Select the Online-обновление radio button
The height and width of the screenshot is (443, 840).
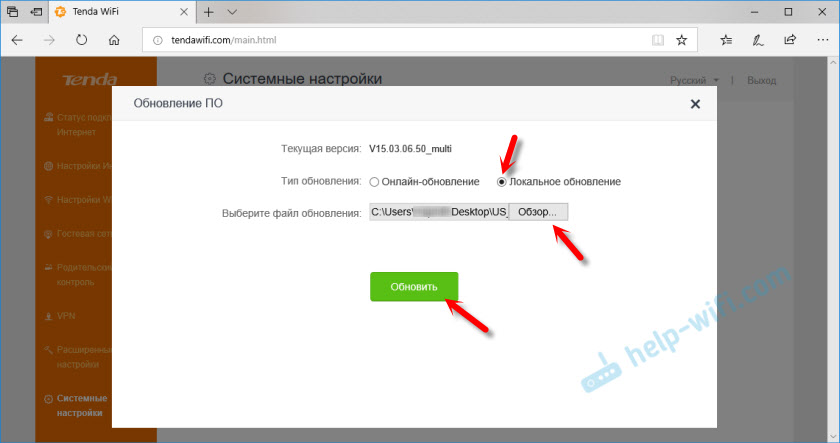click(375, 182)
